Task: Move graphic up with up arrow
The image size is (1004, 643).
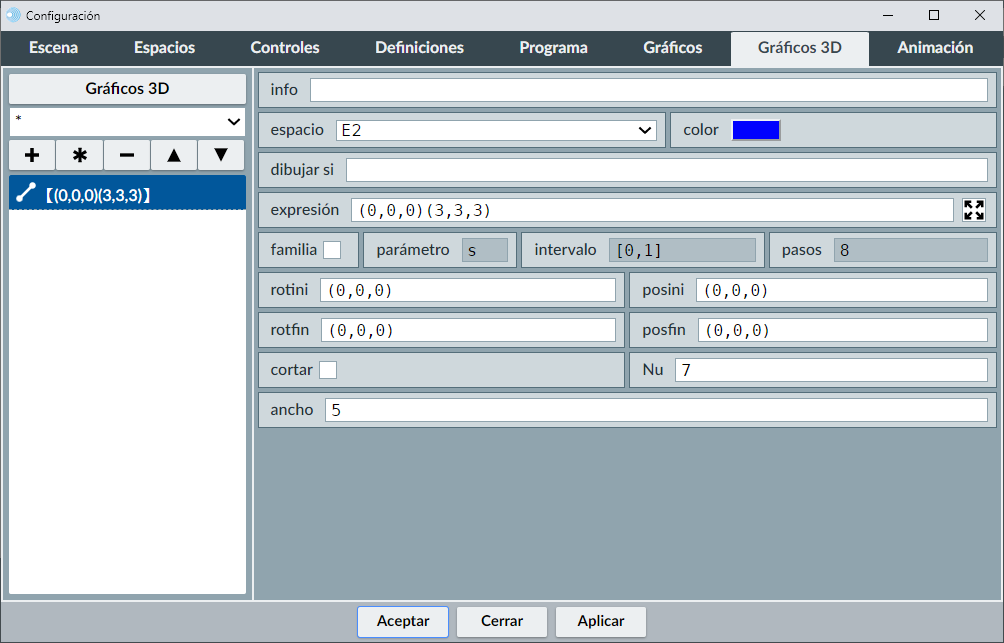Action: click(x=174, y=156)
